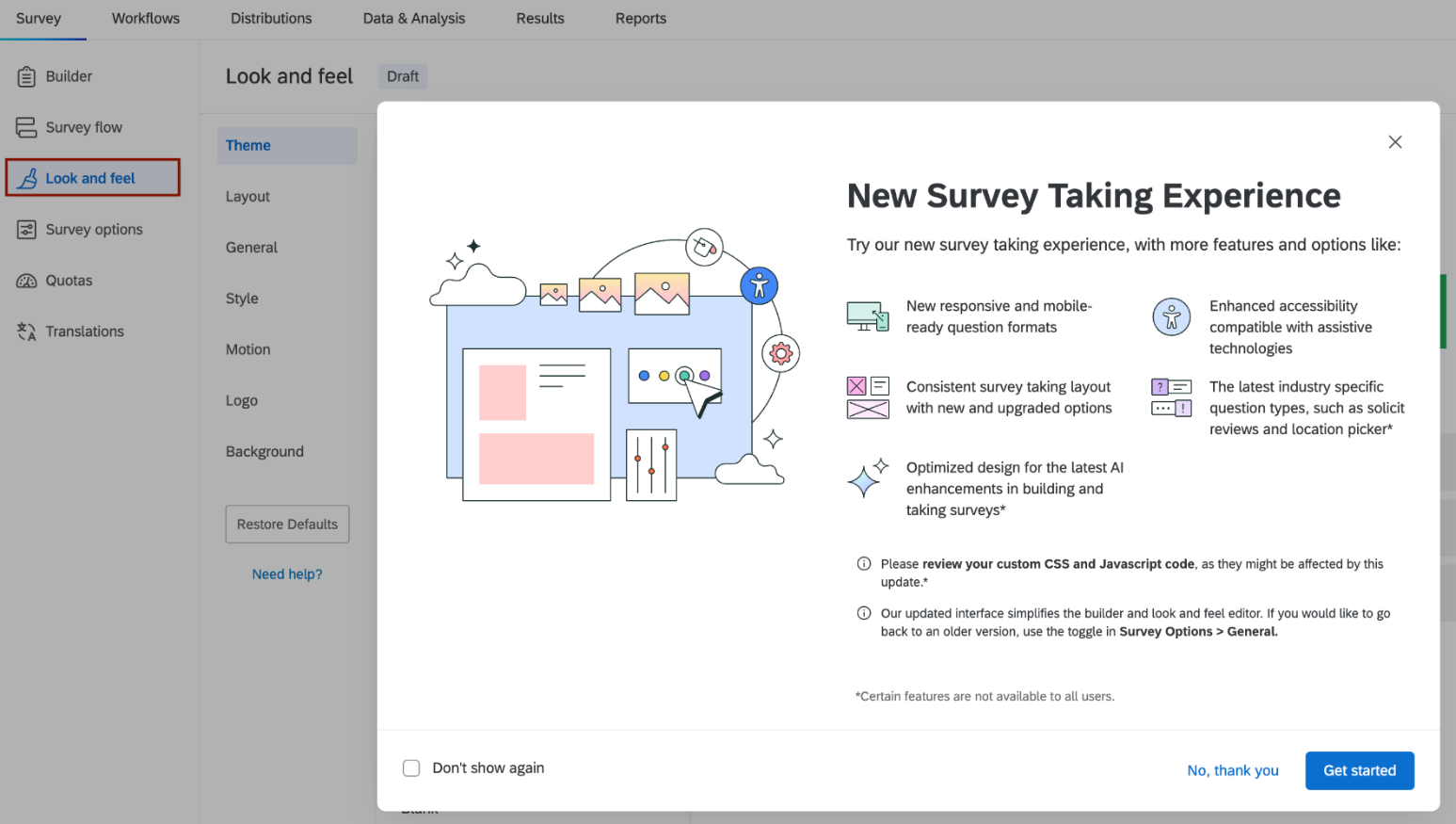This screenshot has width=1456, height=824.
Task: Select the Quotas sidebar icon
Action: click(x=27, y=280)
